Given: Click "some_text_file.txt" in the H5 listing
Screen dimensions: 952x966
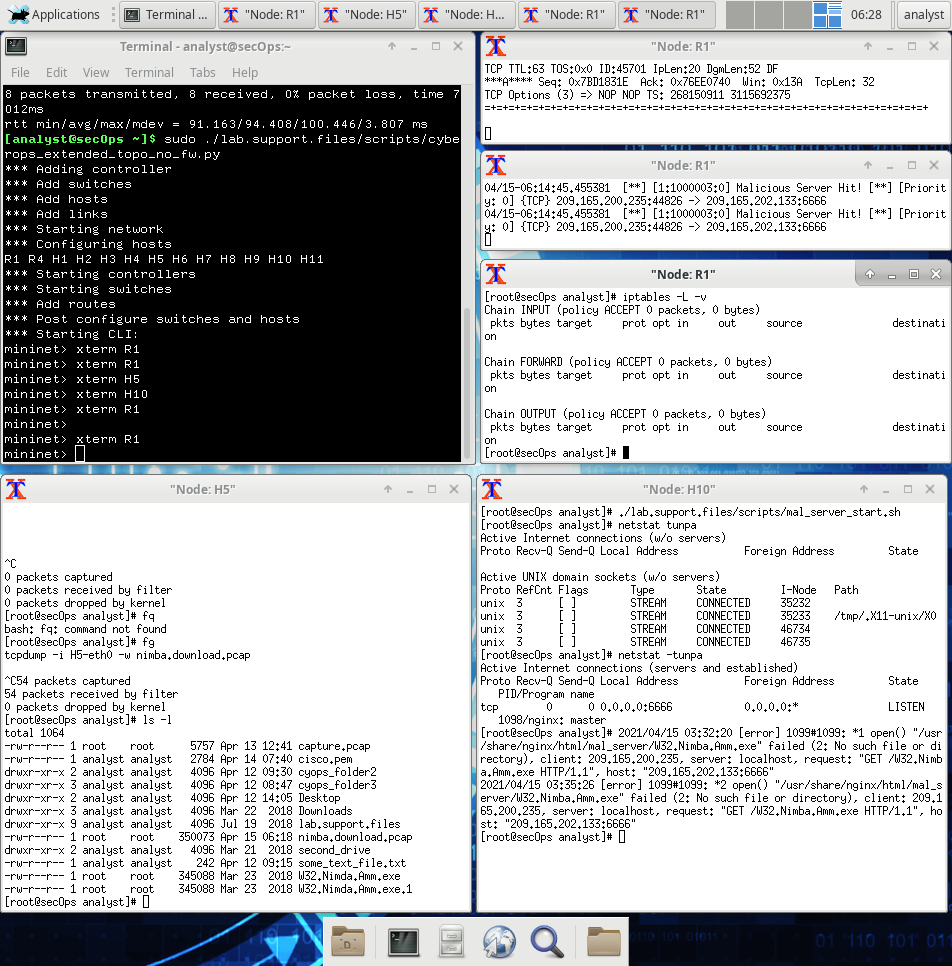Looking at the screenshot, I should click(x=352, y=863).
